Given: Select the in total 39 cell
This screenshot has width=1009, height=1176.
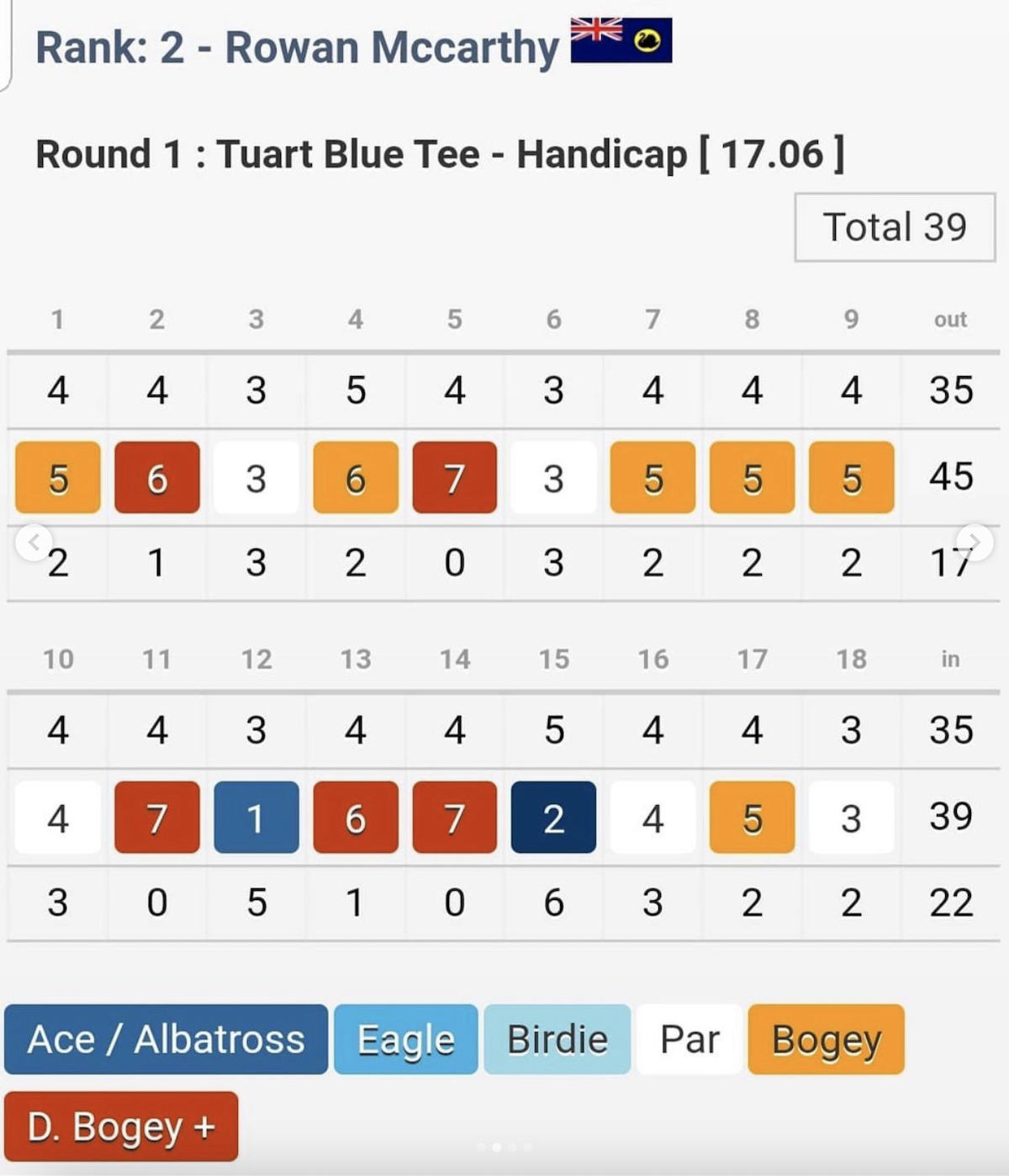Looking at the screenshot, I should (x=951, y=816).
